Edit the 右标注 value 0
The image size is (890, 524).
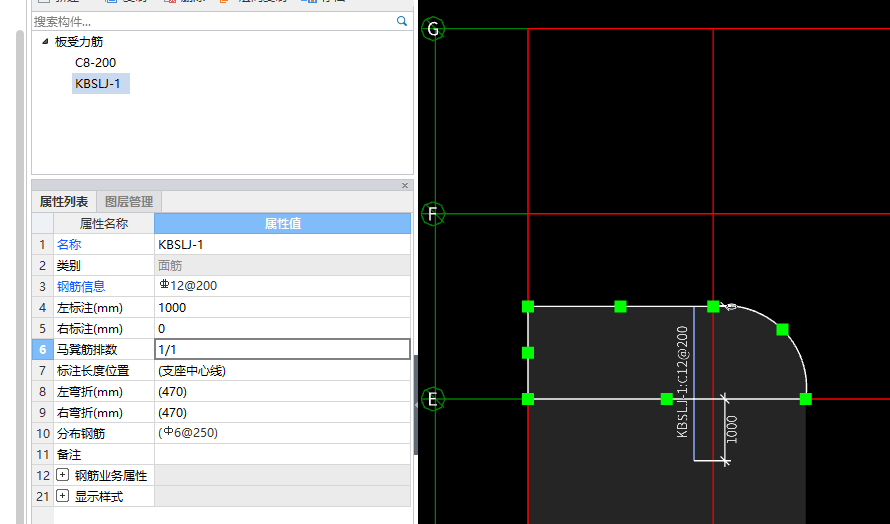click(x=283, y=329)
